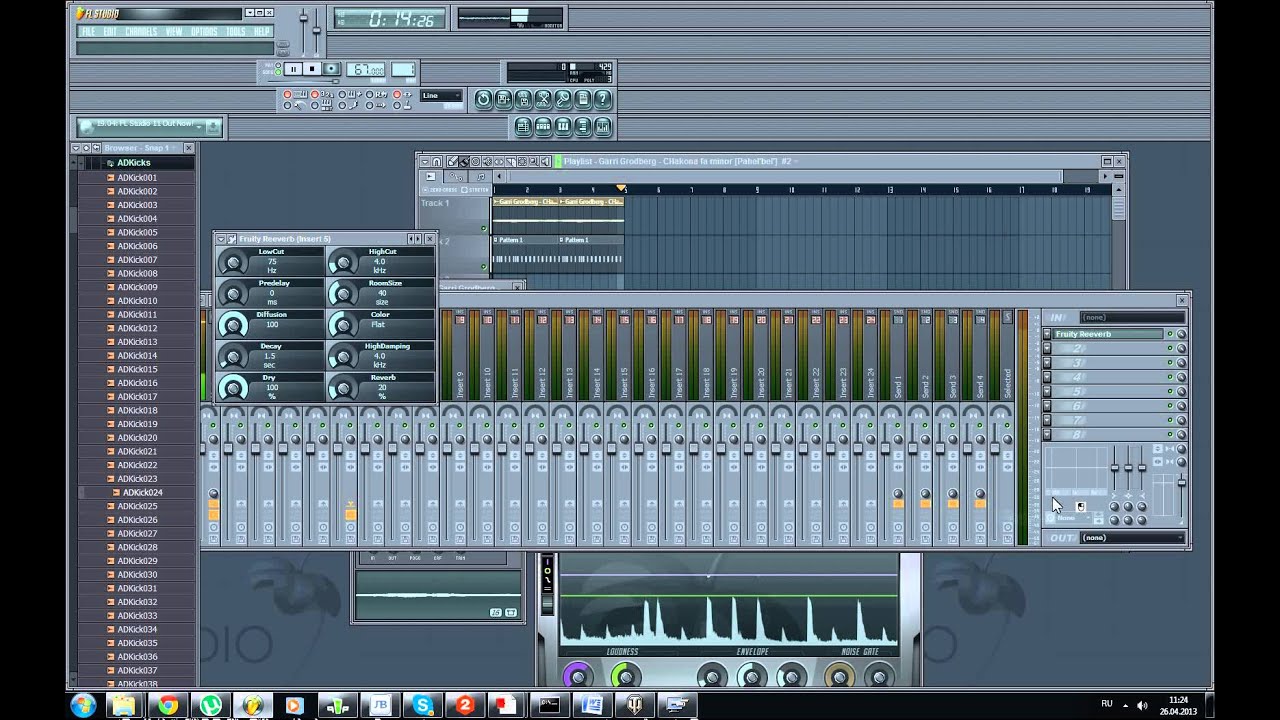Viewport: 1280px width, 720px height.
Task: Select the Zoom tool in Playlist toolbar
Action: point(534,162)
